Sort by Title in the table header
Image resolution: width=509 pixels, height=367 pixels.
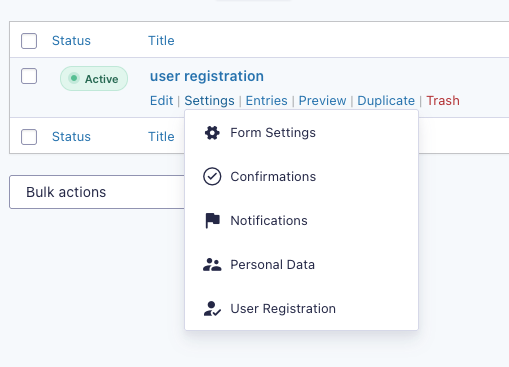[x=161, y=41]
